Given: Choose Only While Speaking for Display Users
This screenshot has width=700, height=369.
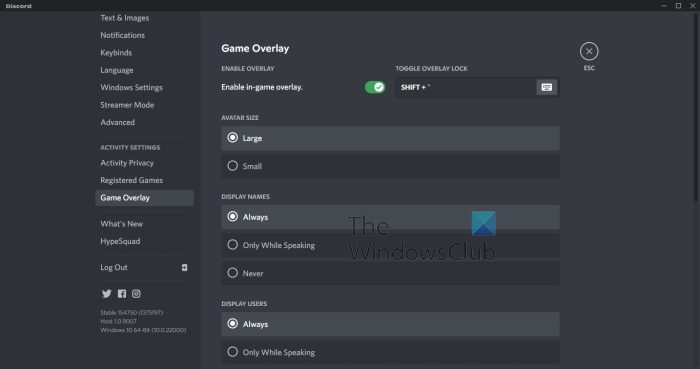Looking at the screenshot, I should [390, 352].
